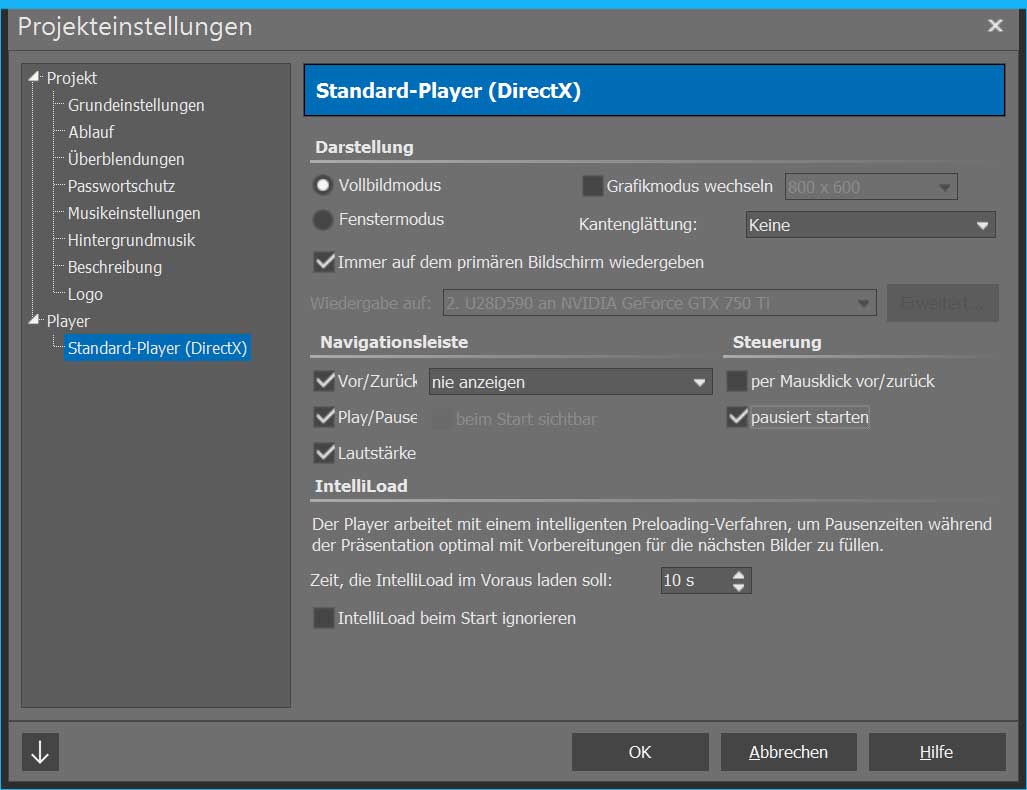
Task: Click inside the IntelliLoad time field
Action: [x=693, y=581]
